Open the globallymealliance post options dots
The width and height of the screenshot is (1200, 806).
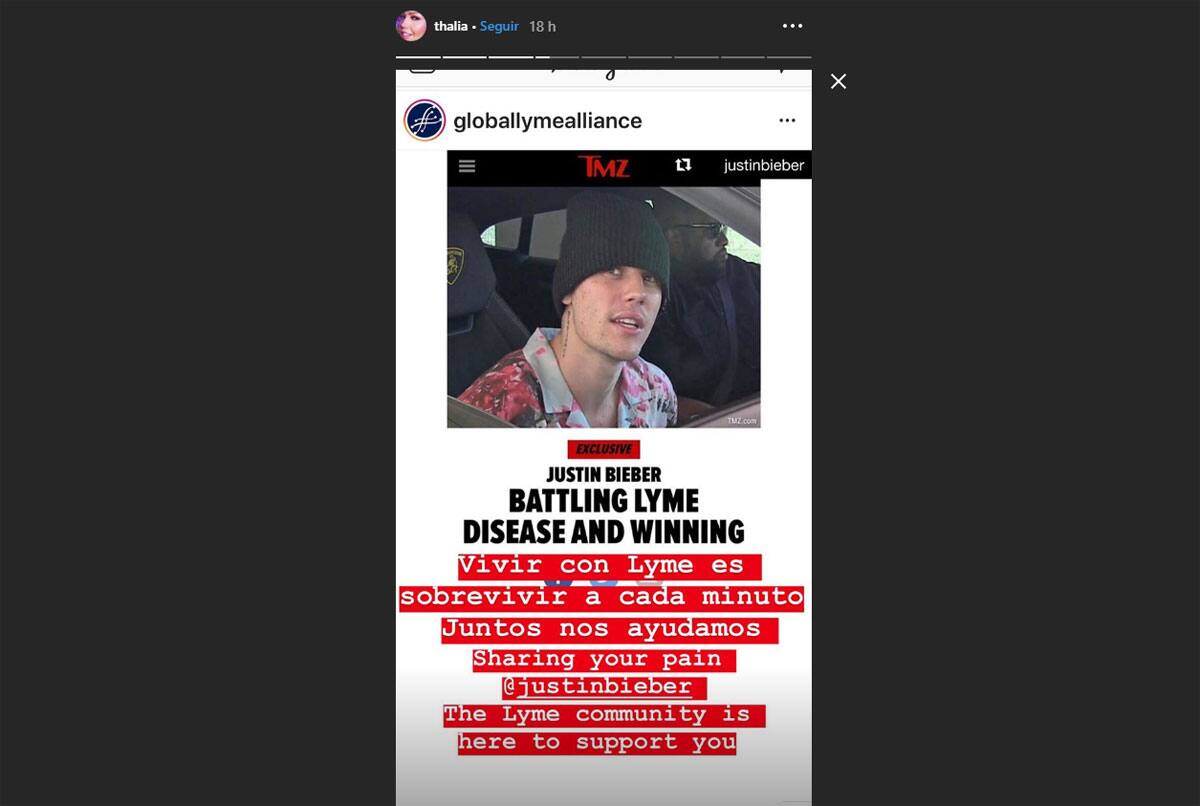click(x=787, y=120)
